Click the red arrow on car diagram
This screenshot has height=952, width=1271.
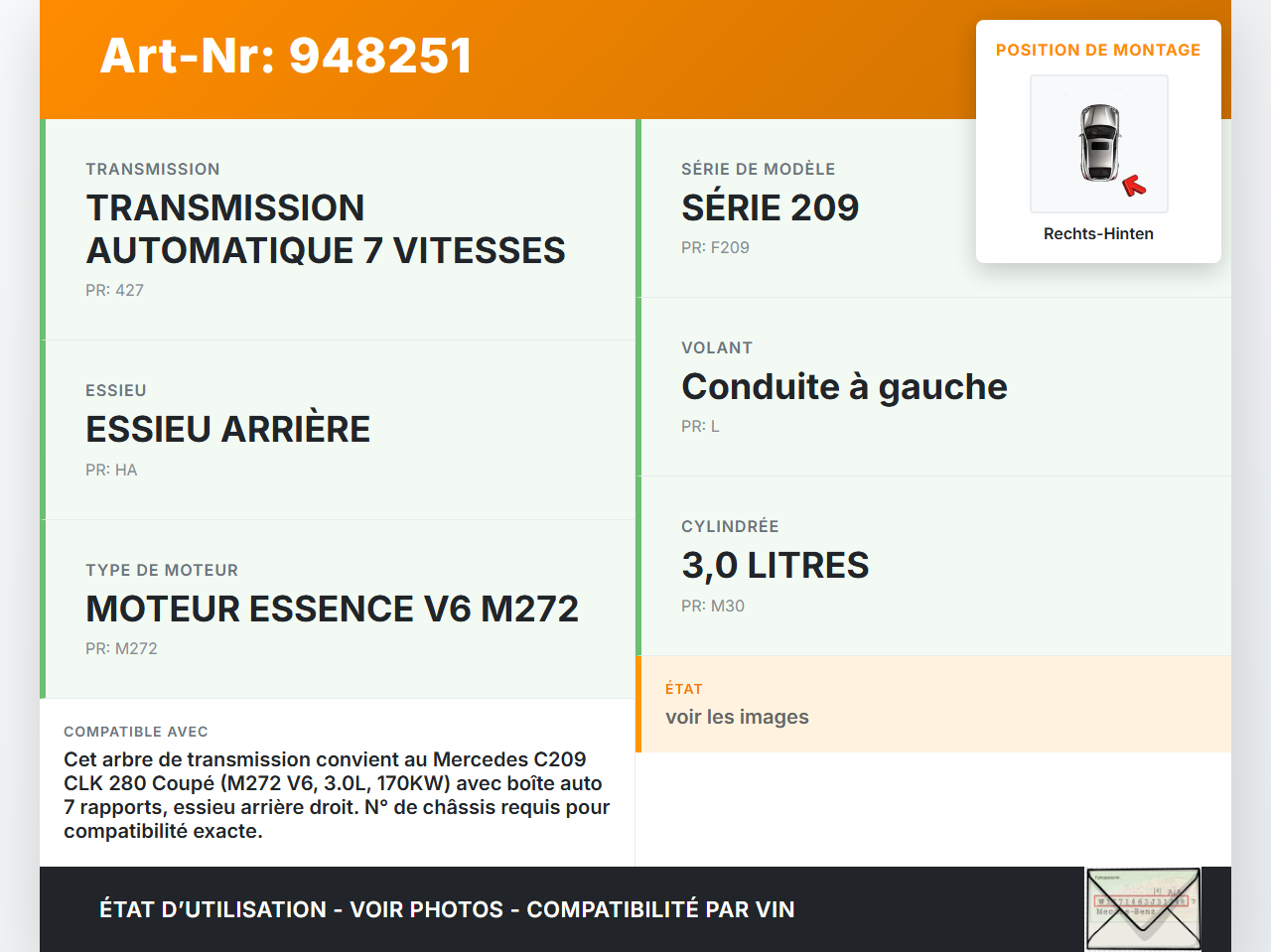click(x=1134, y=186)
